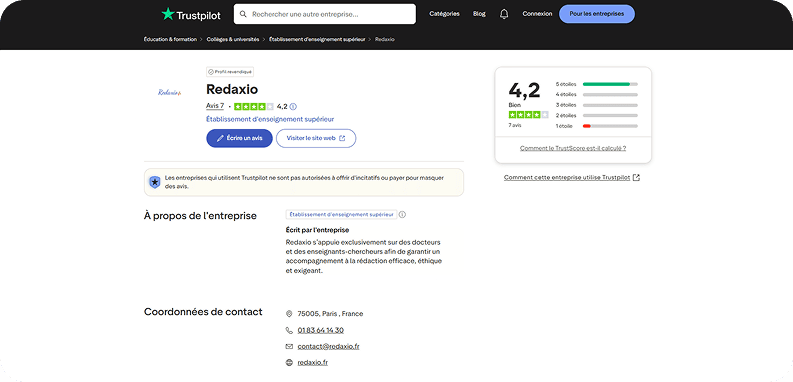Click the star rating in score card
This screenshot has width=793, height=382.
(528, 115)
